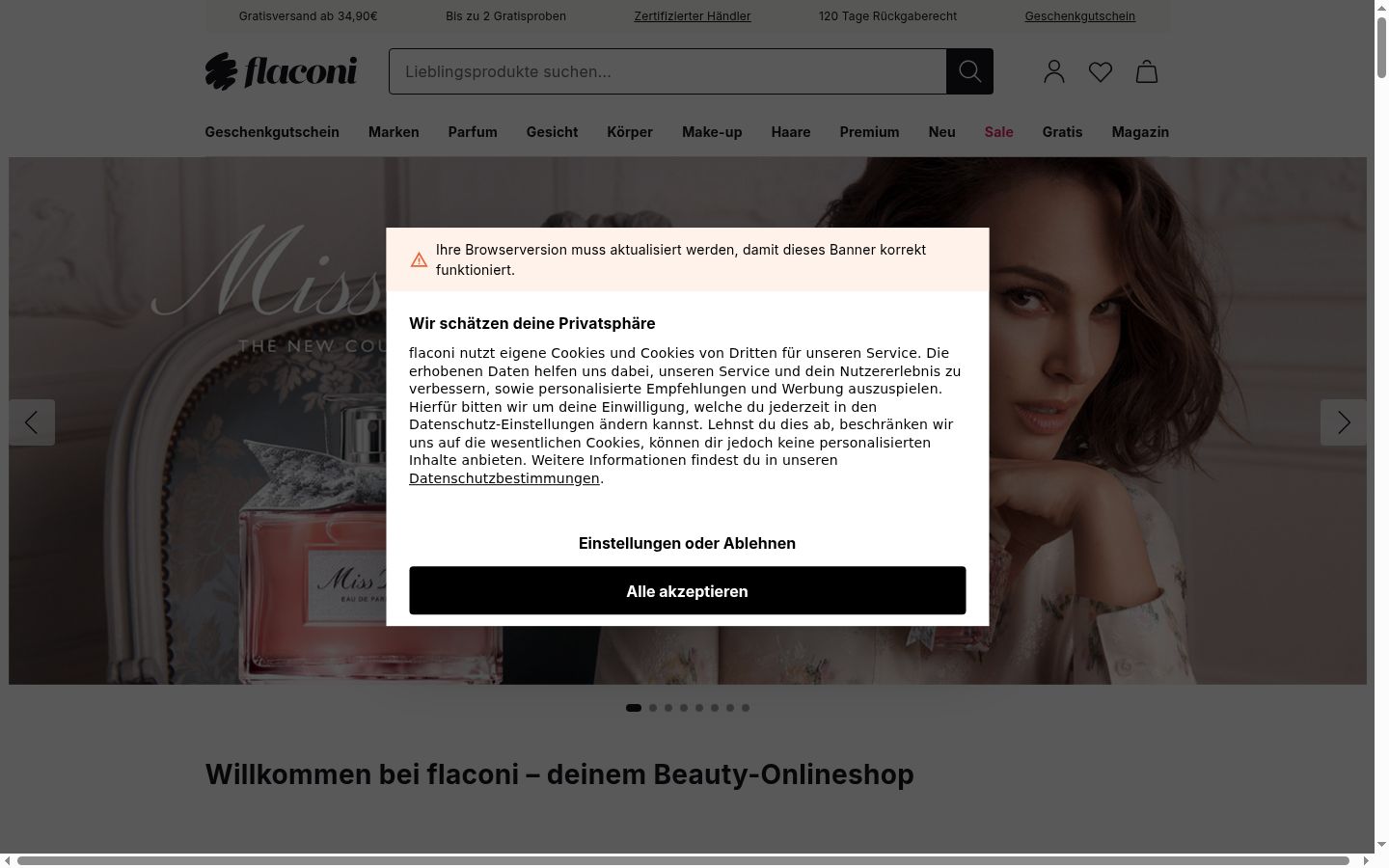Show next slide with right arrow
Image resolution: width=1389 pixels, height=868 pixels.
tap(1344, 422)
